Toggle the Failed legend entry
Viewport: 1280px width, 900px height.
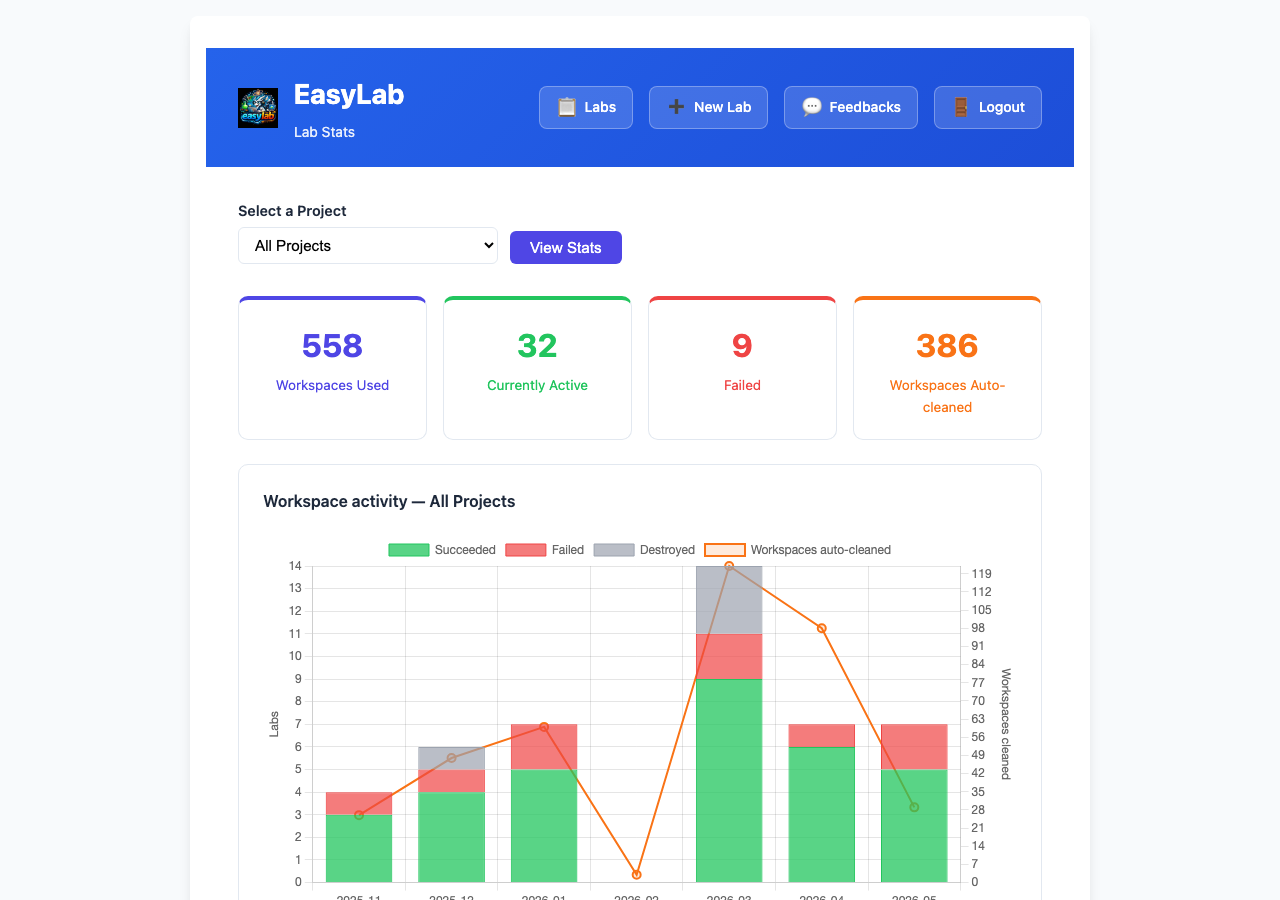(545, 550)
